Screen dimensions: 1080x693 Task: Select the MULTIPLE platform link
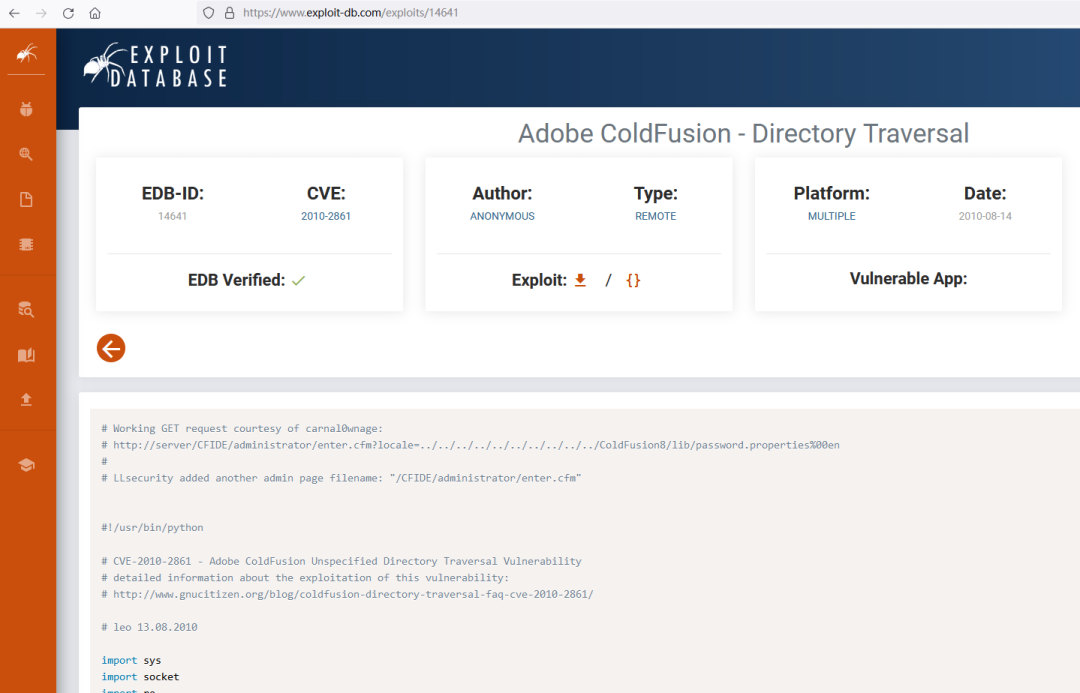click(x=831, y=216)
